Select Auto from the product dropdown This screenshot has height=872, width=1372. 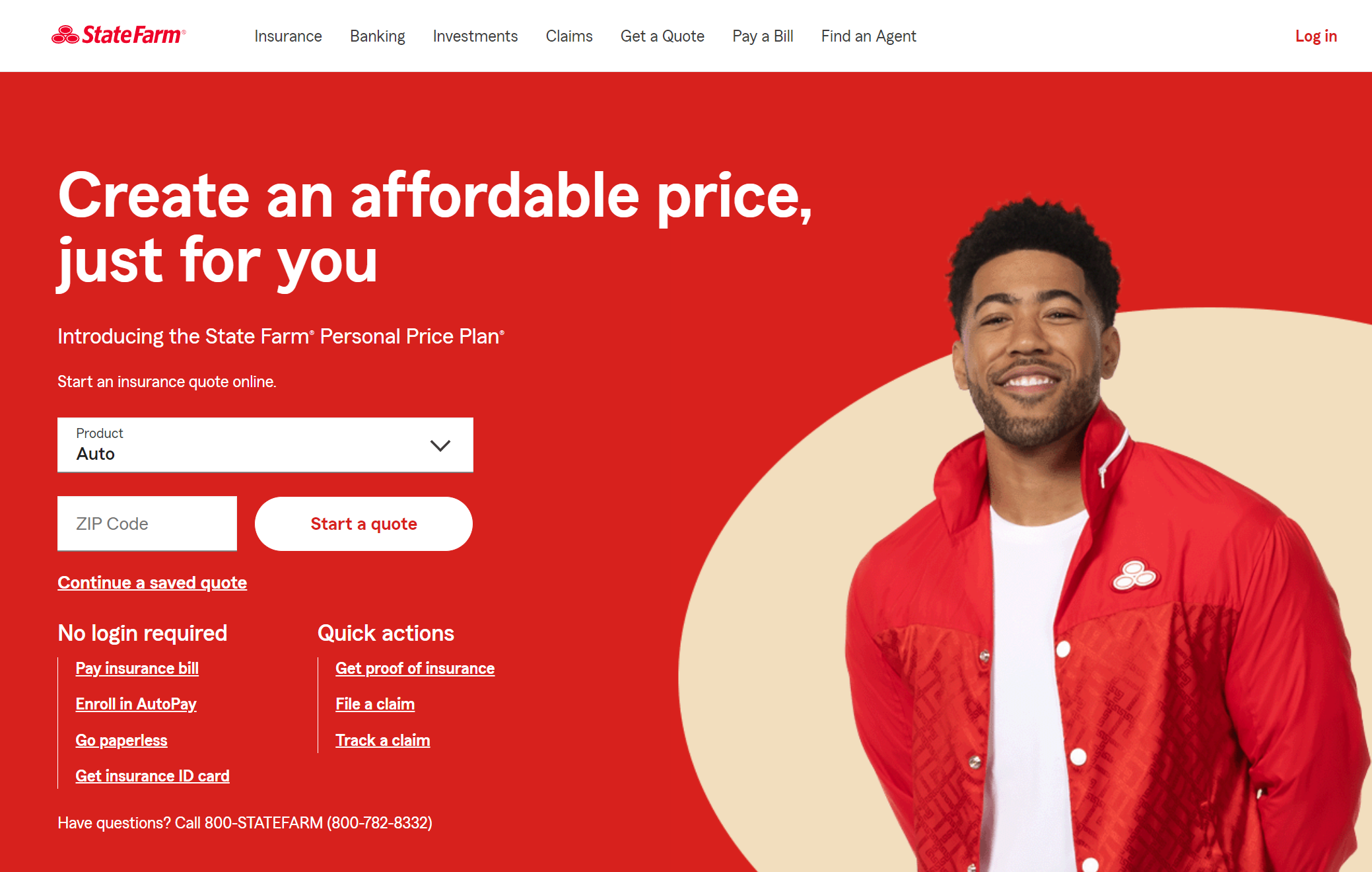coord(264,445)
